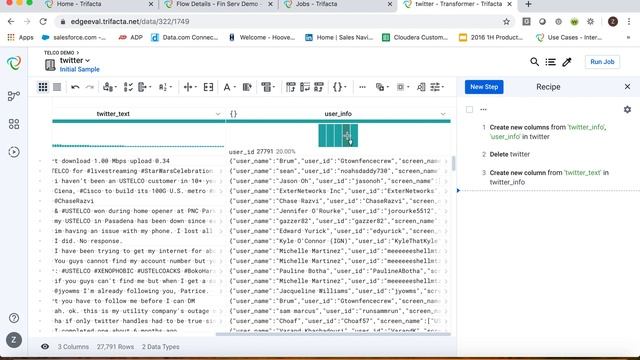Open recipe three-dots options menu
Image resolution: width=640 pixels, height=360 pixels.
click(484, 109)
